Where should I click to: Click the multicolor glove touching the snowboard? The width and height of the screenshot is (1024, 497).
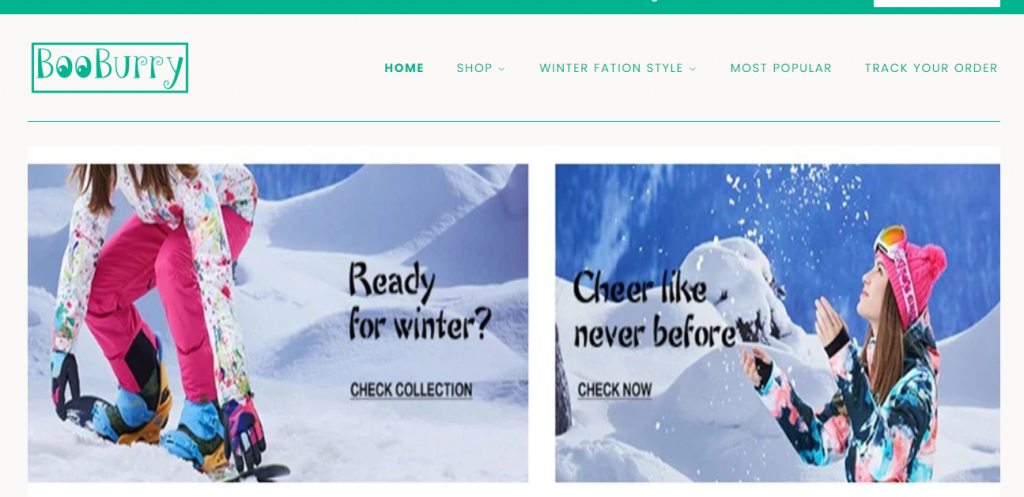coord(245,433)
